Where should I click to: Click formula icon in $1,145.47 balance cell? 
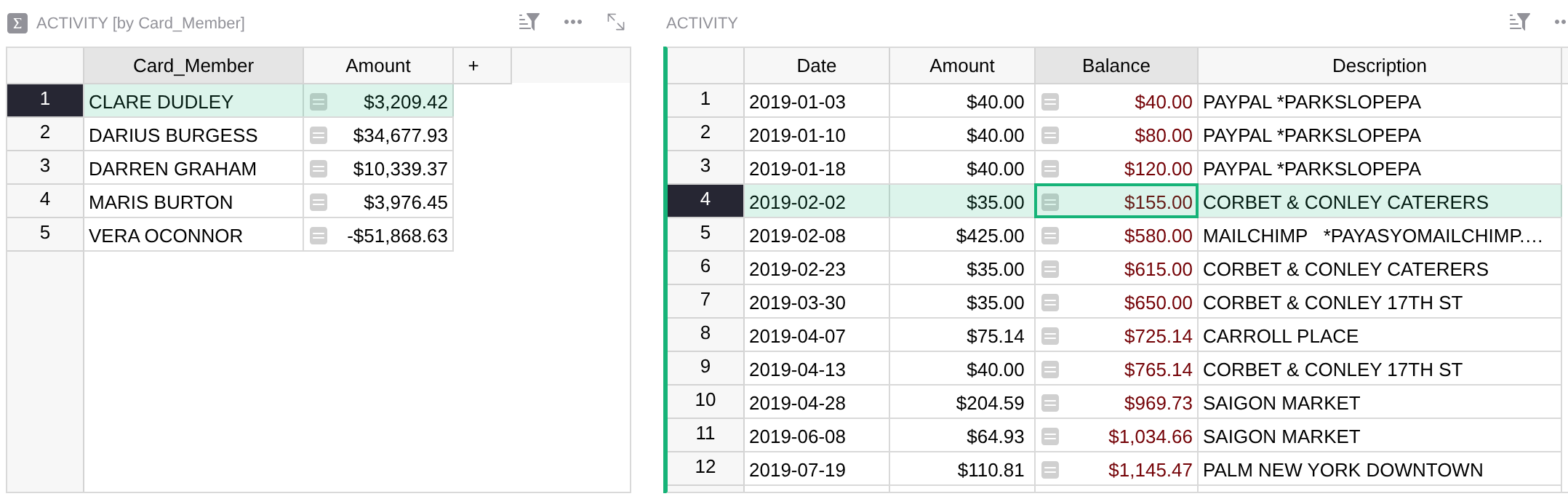click(1050, 470)
